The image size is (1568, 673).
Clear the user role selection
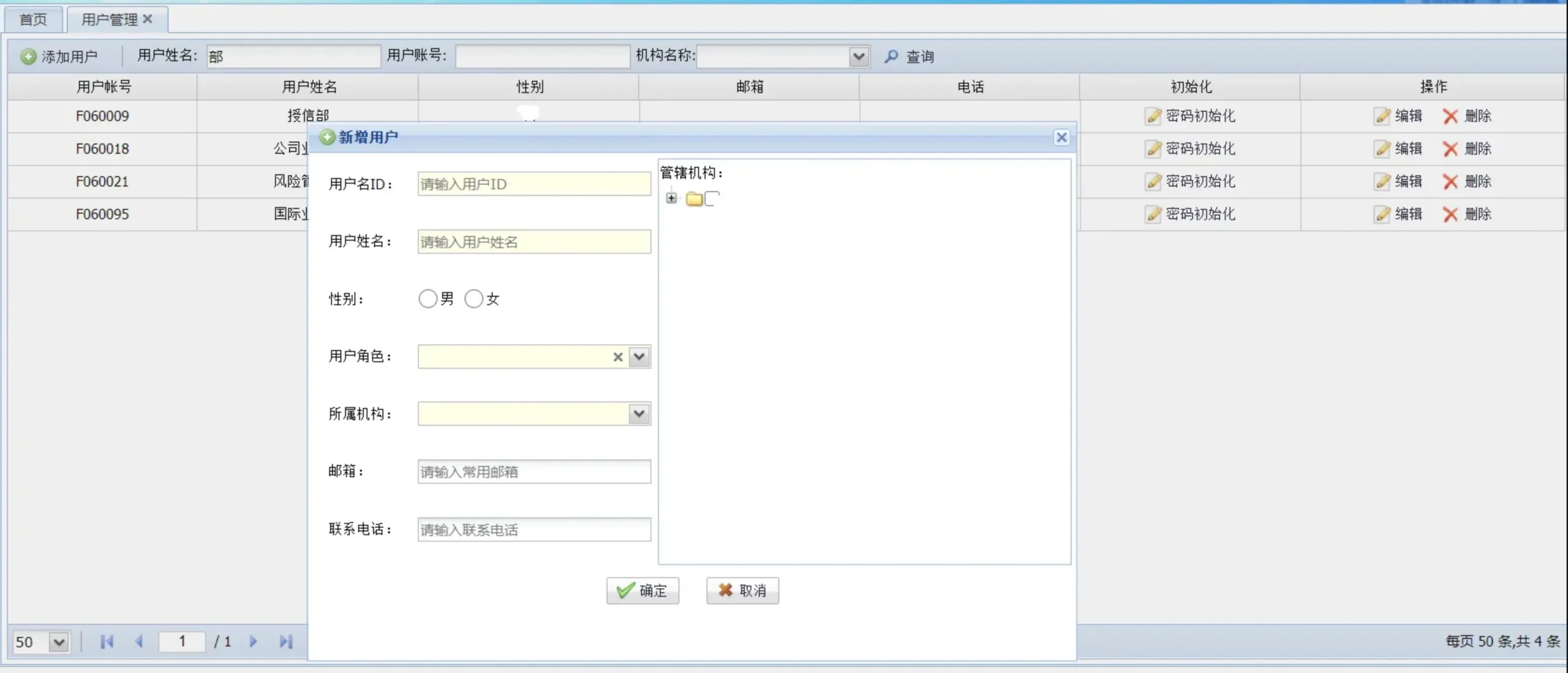click(x=617, y=357)
